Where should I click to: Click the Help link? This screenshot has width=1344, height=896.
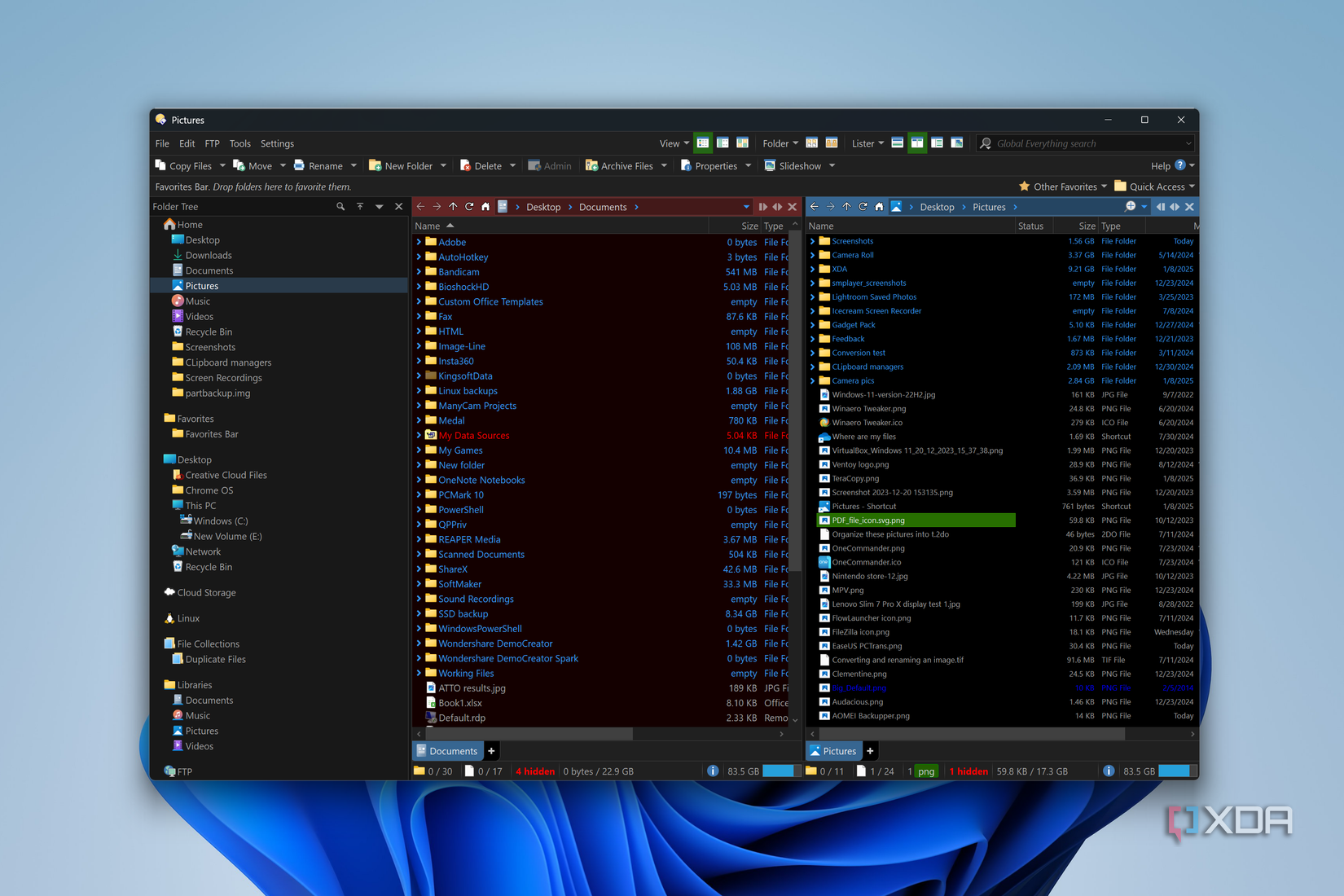coord(1161,165)
